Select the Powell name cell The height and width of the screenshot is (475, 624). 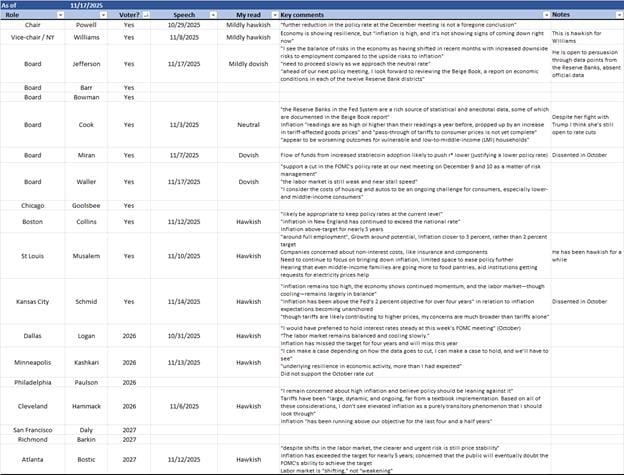coord(87,26)
